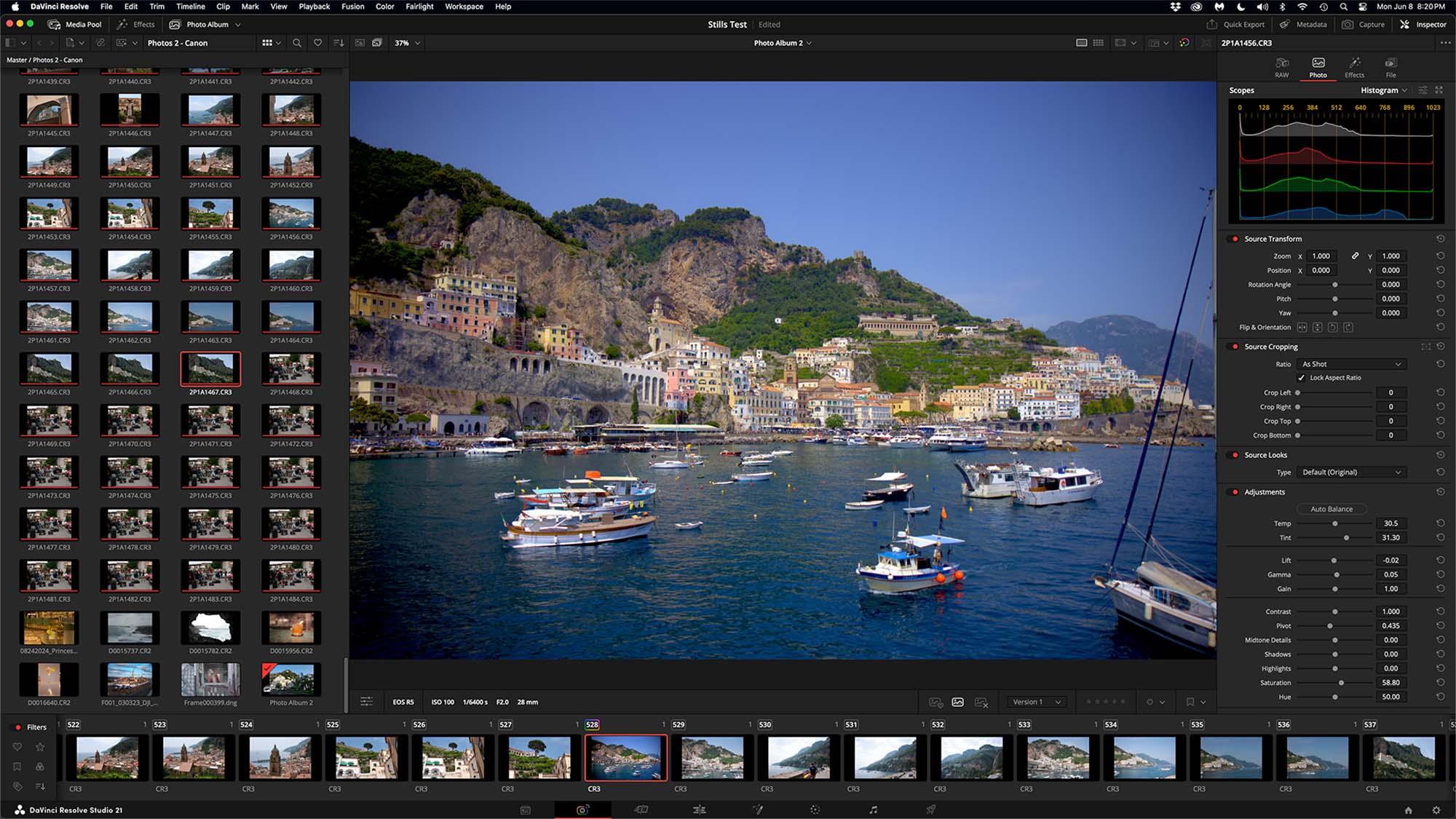Viewport: 1456px width, 819px height.
Task: Switch viewer to single image view icon
Action: [x=1082, y=43]
